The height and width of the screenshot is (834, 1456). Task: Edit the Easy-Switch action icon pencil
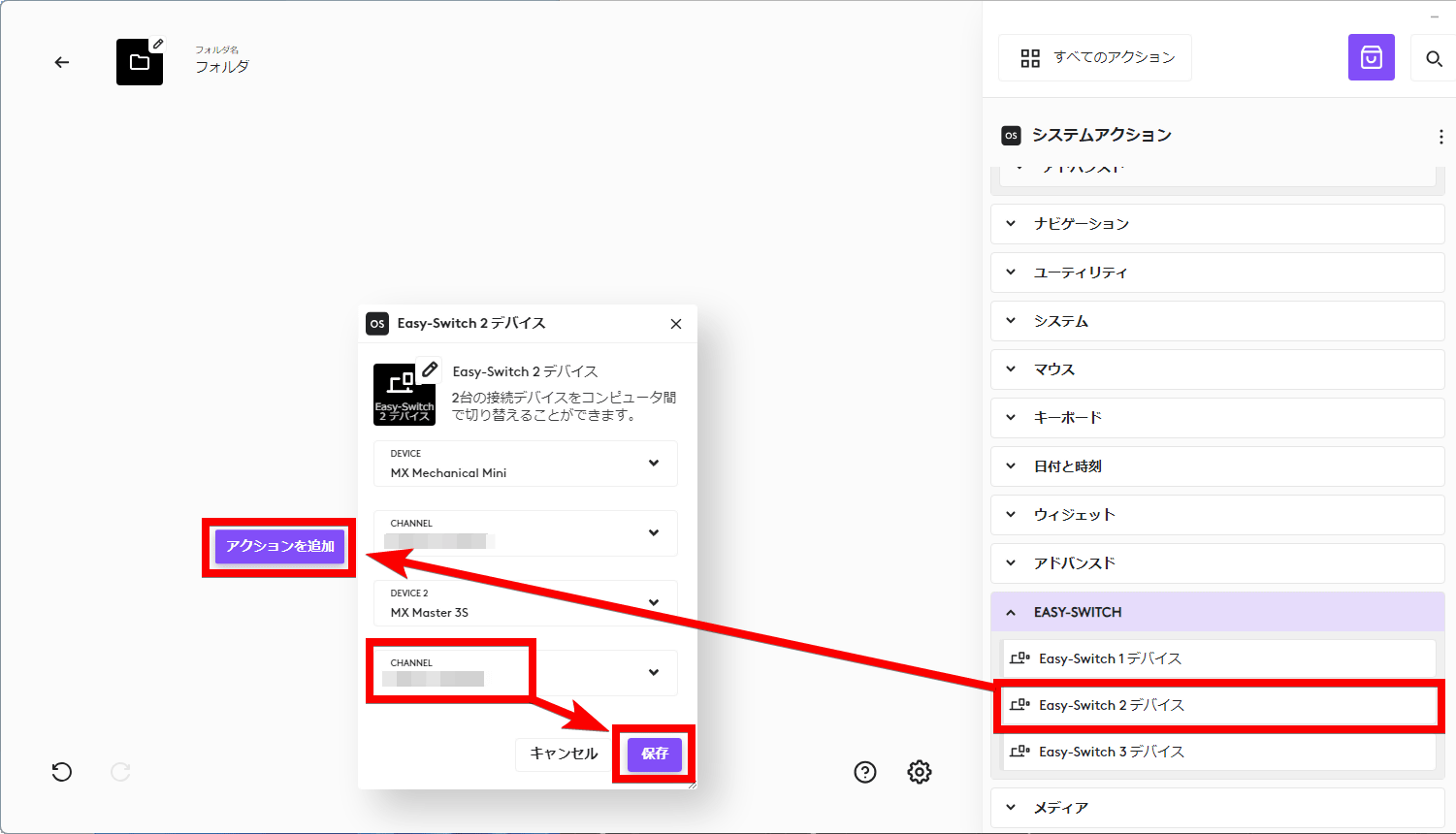tap(430, 369)
